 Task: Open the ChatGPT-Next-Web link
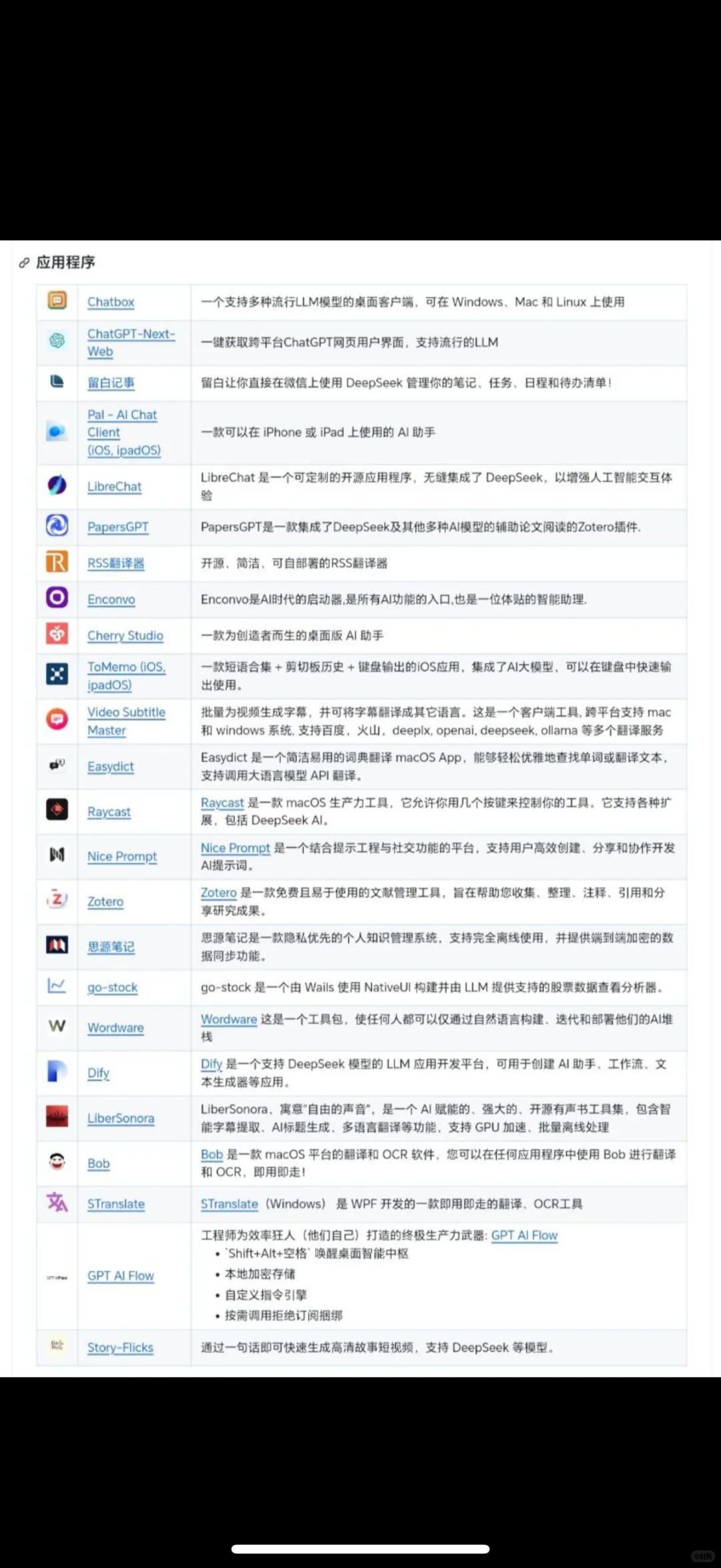click(x=131, y=343)
